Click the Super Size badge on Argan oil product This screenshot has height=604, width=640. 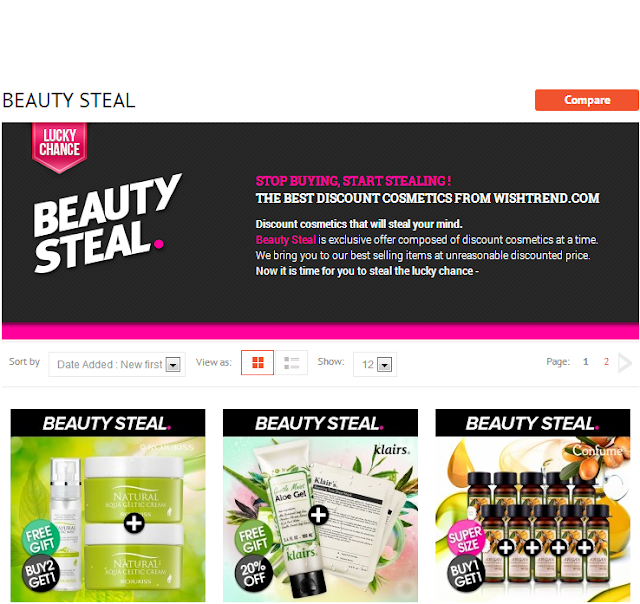(x=466, y=539)
